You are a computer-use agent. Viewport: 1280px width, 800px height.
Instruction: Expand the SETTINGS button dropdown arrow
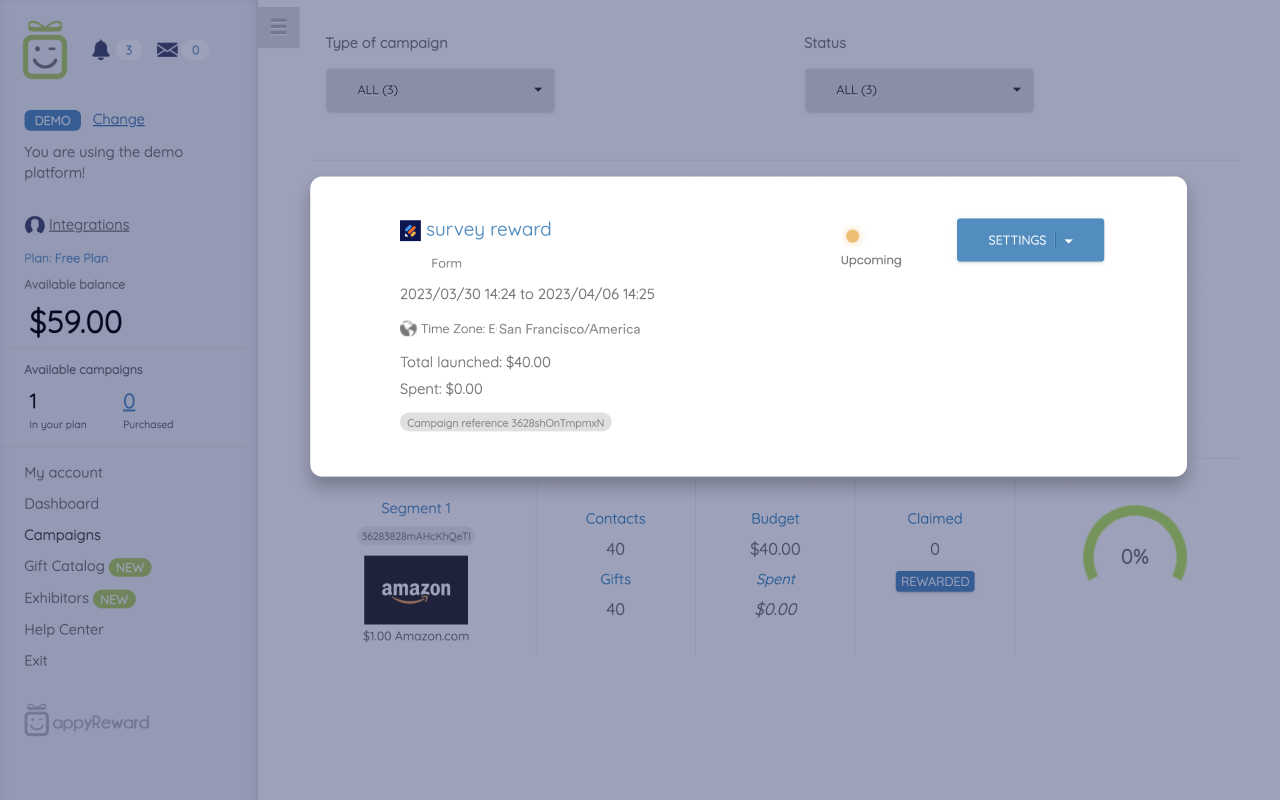(1068, 240)
